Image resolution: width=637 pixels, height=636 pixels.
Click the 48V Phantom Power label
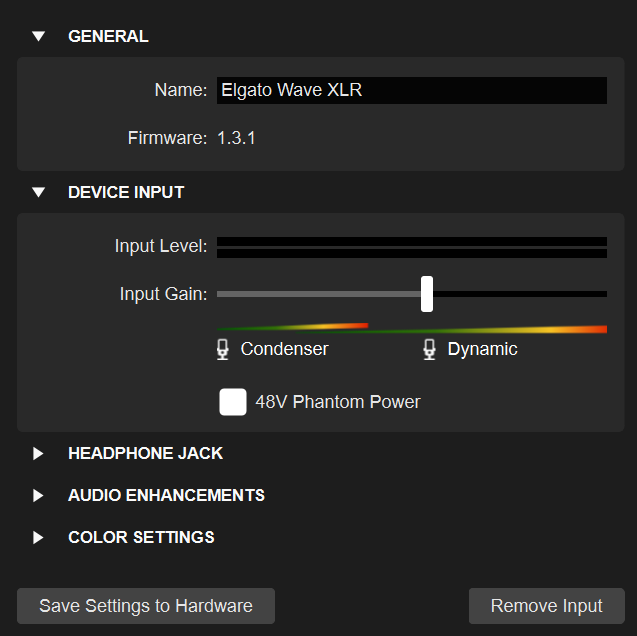point(338,402)
